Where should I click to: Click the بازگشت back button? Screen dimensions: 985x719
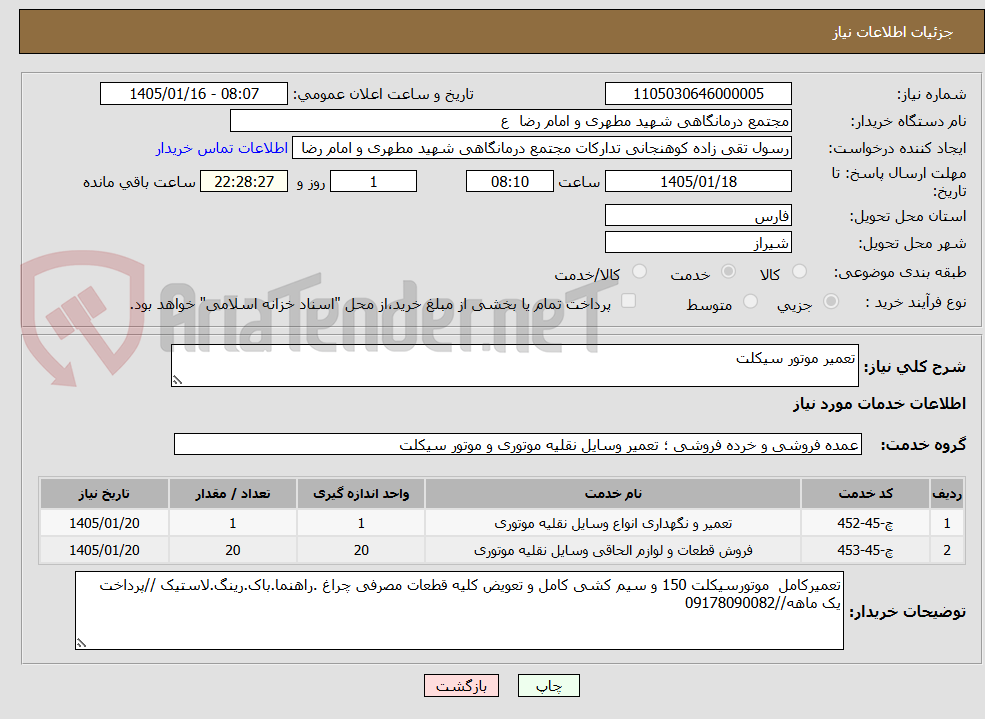click(x=461, y=686)
